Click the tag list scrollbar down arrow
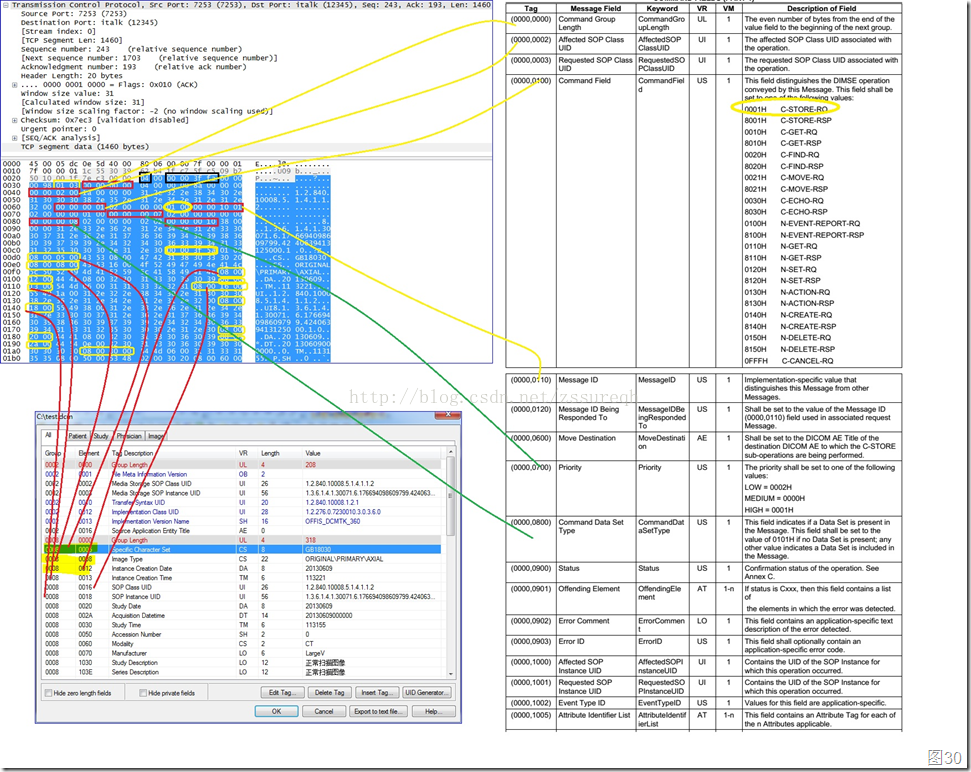The width and height of the screenshot is (971, 772). pos(450,674)
